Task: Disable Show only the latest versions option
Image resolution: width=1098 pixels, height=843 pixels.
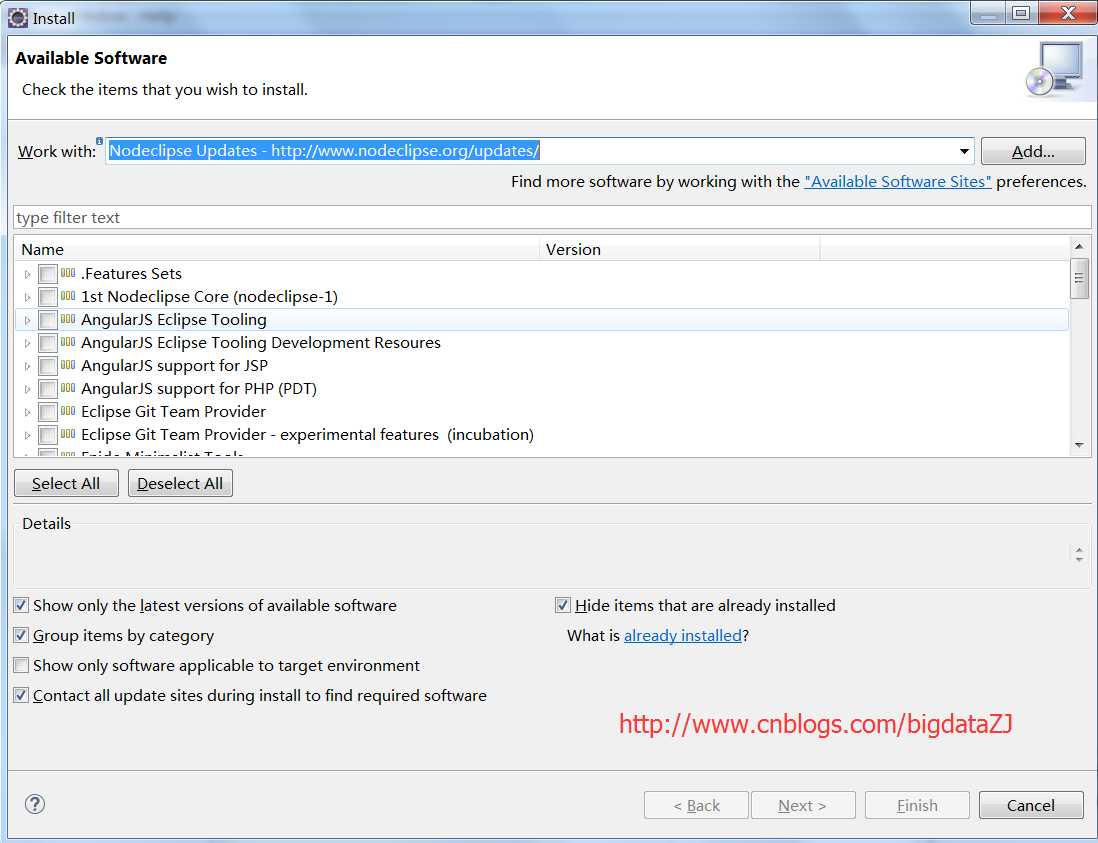Action: click(22, 605)
